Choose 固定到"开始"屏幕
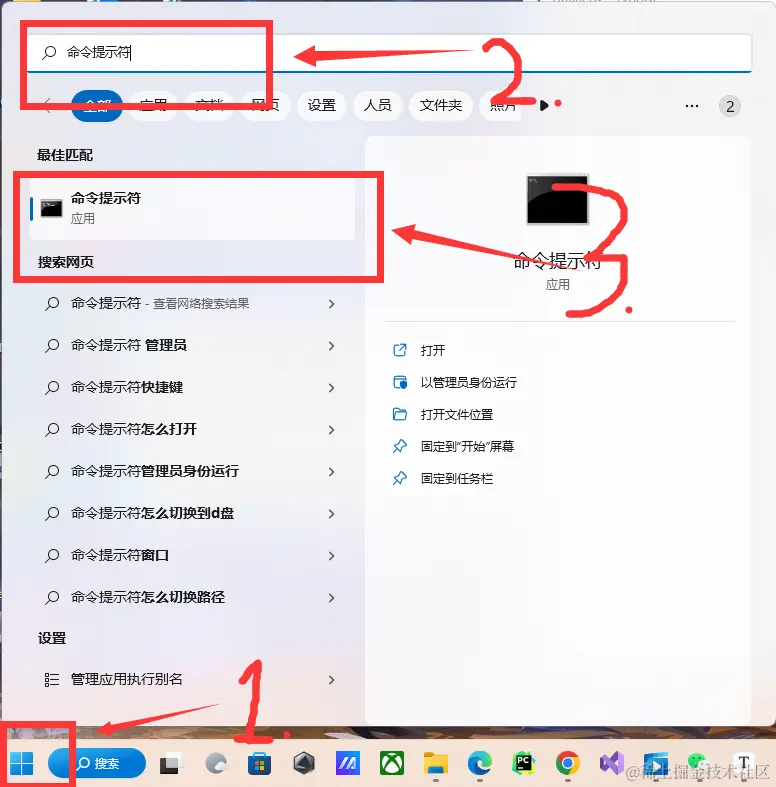 tap(467, 446)
